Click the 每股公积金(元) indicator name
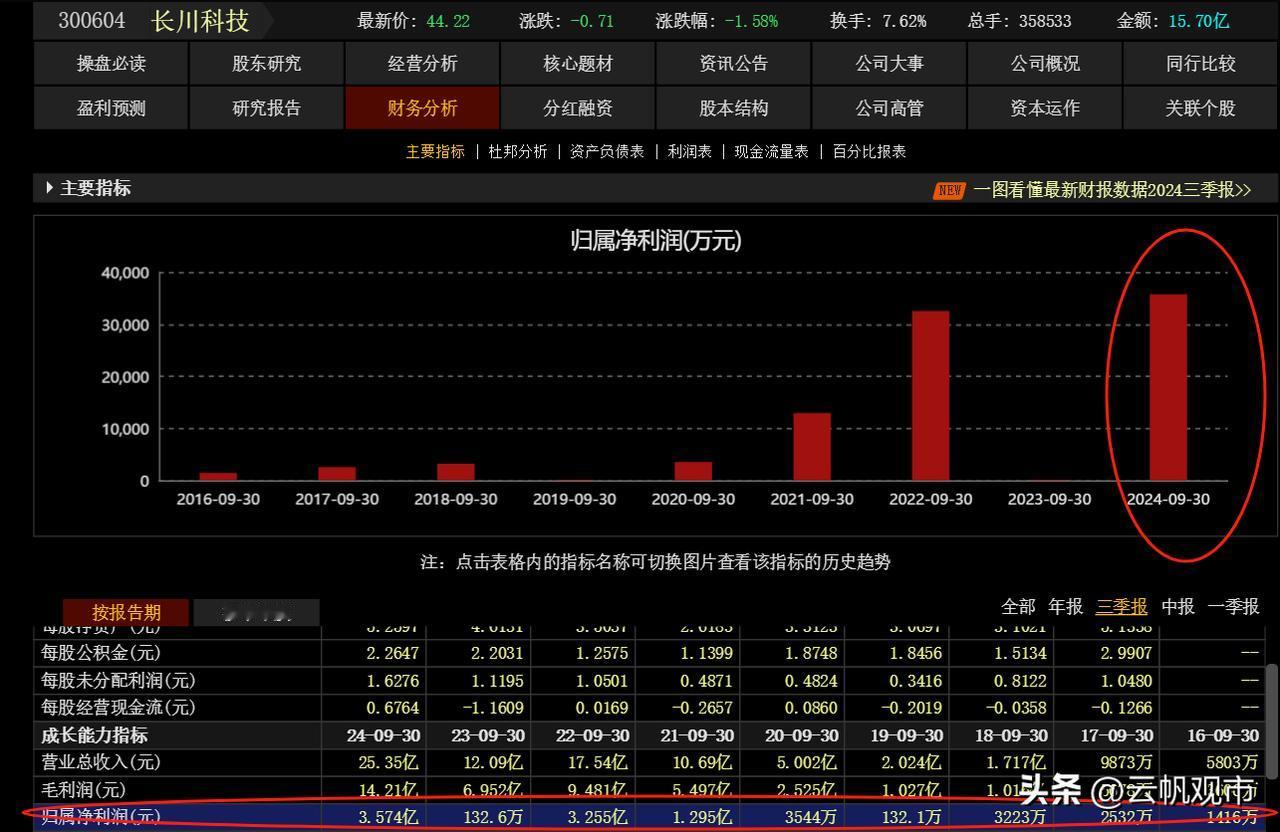This screenshot has height=832, width=1280. pyautogui.click(x=101, y=653)
